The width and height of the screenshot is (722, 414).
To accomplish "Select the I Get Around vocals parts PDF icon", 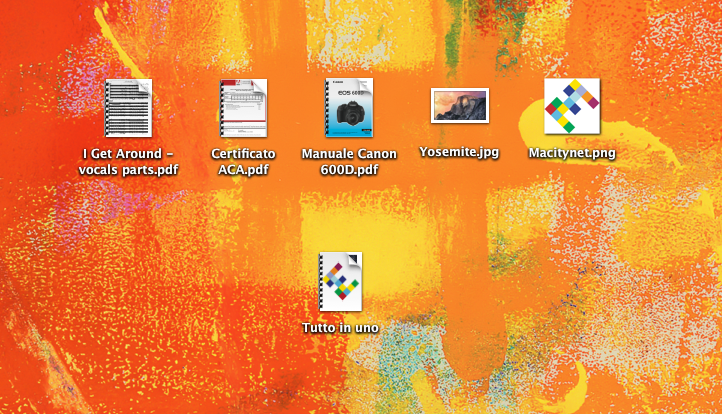I will point(128,108).
